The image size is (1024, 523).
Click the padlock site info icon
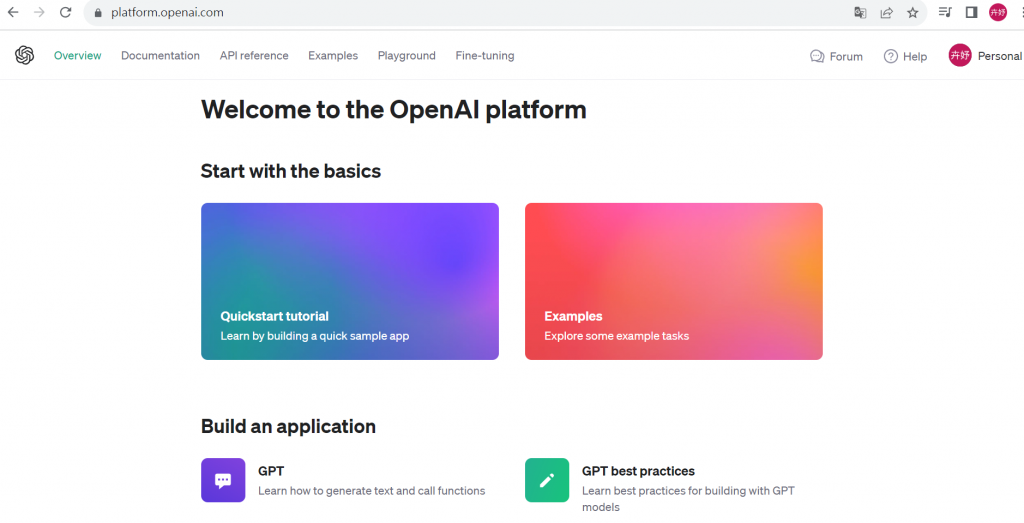[x=99, y=12]
